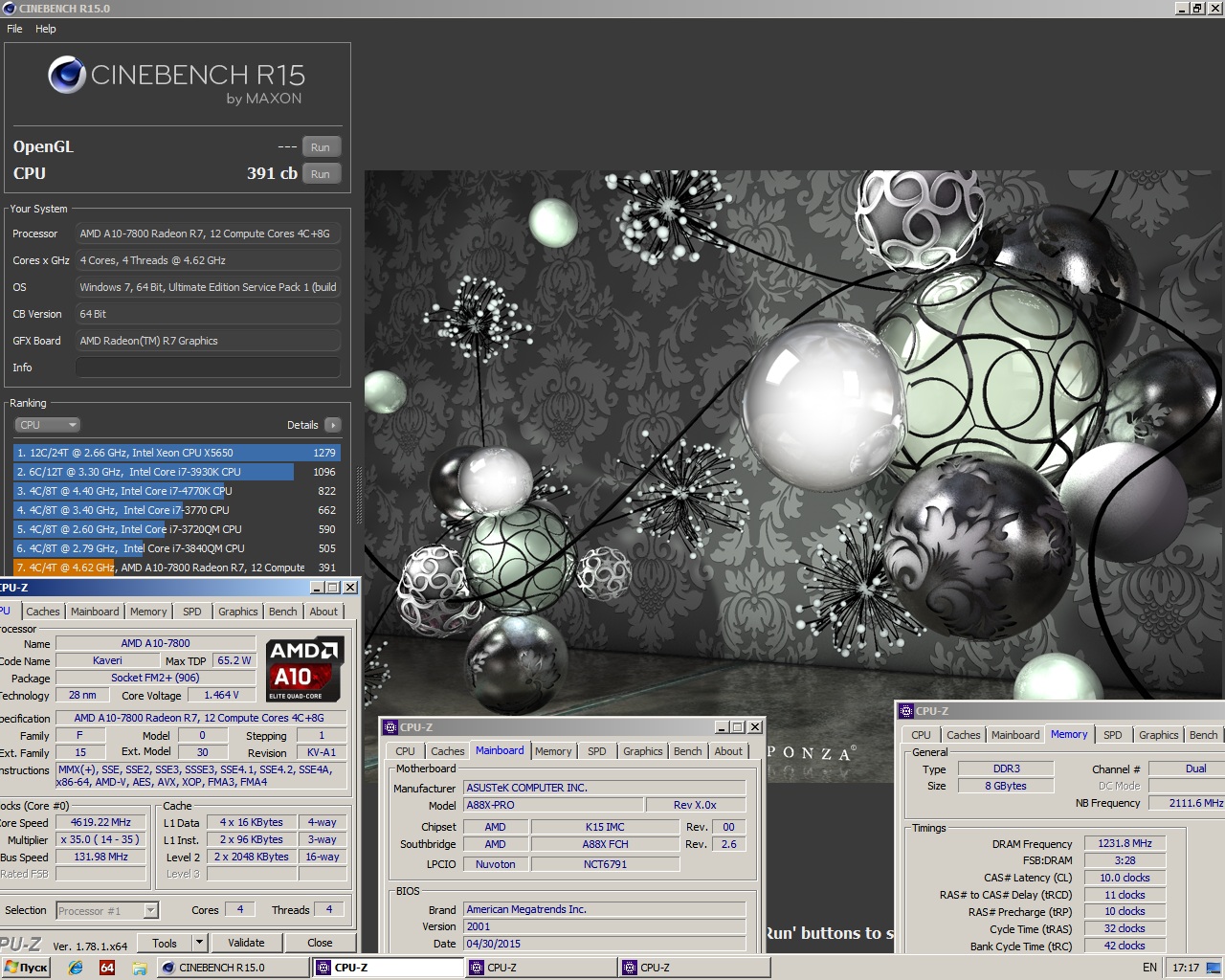Click the EN language indicator

tap(1149, 968)
